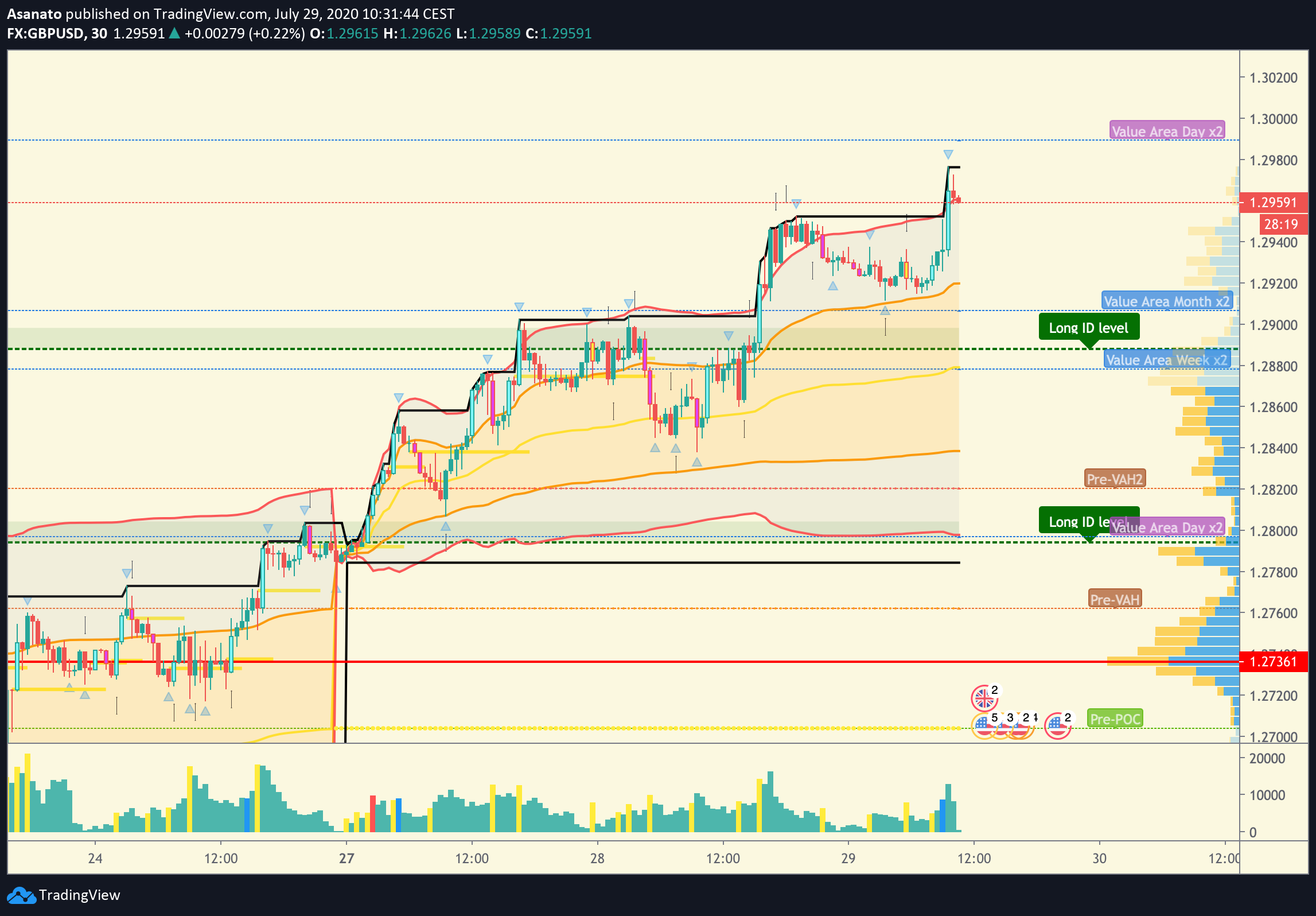Select the green Pre-POC label
Screen dimensions: 1316x916
tap(1115, 719)
